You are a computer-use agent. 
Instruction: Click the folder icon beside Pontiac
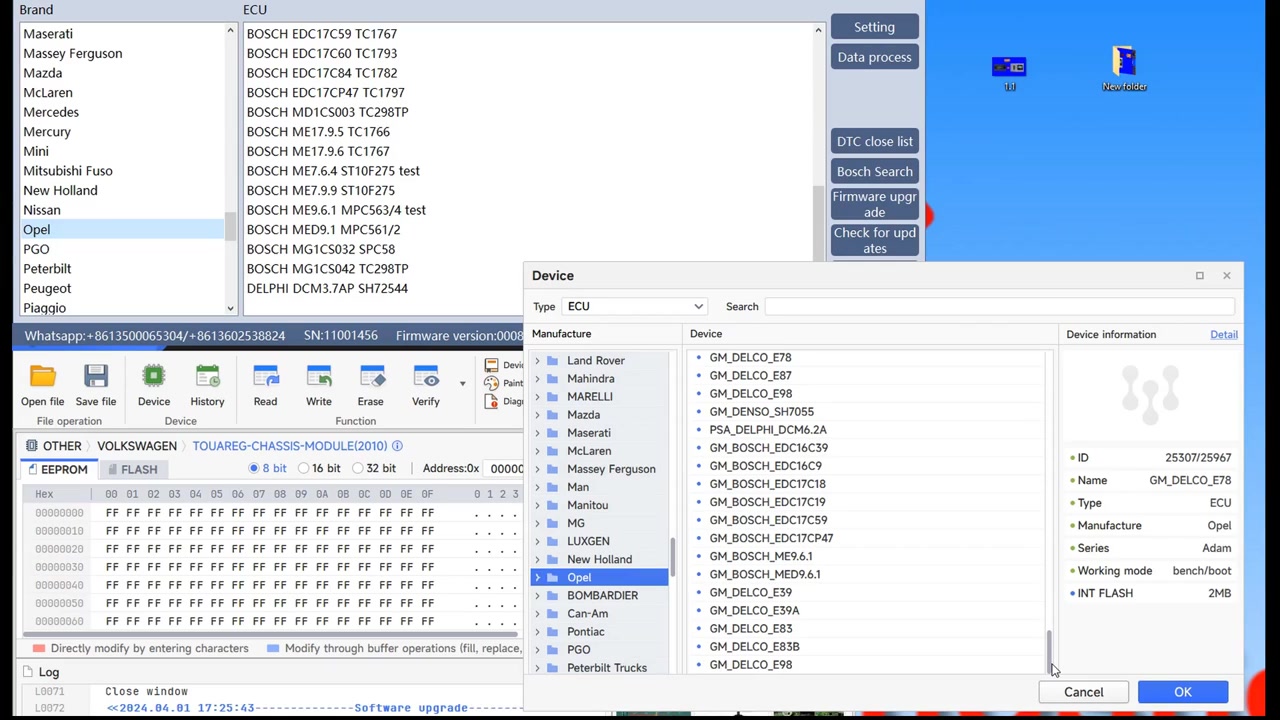pyautogui.click(x=552, y=632)
